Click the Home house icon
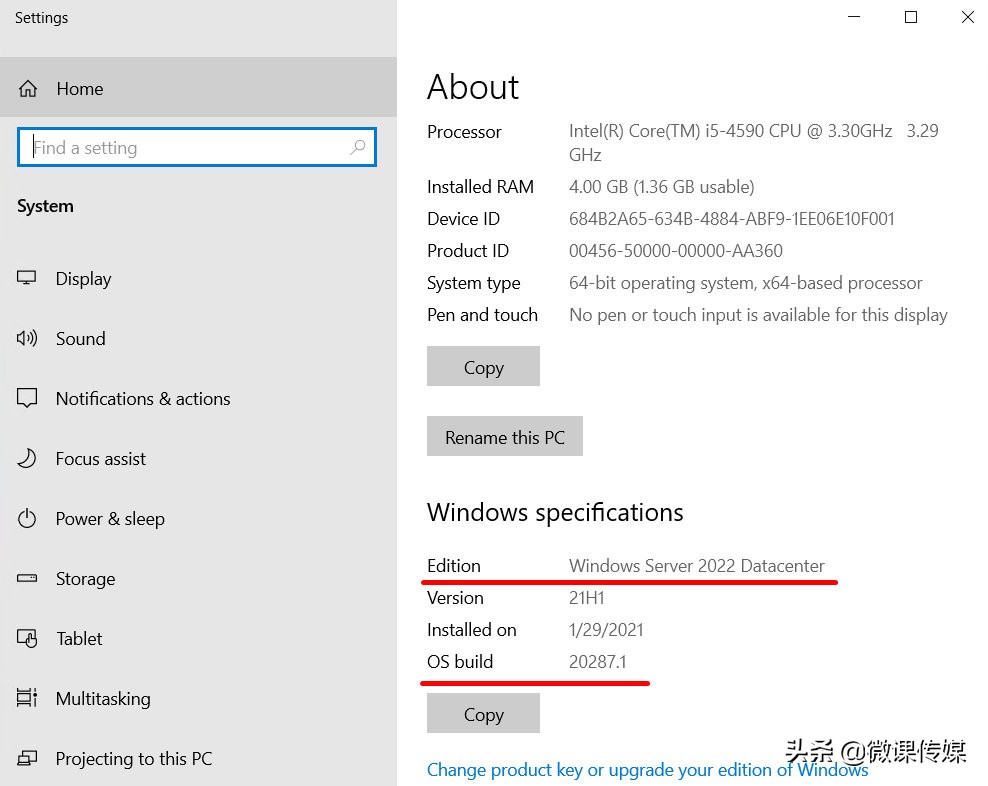 click(x=28, y=89)
